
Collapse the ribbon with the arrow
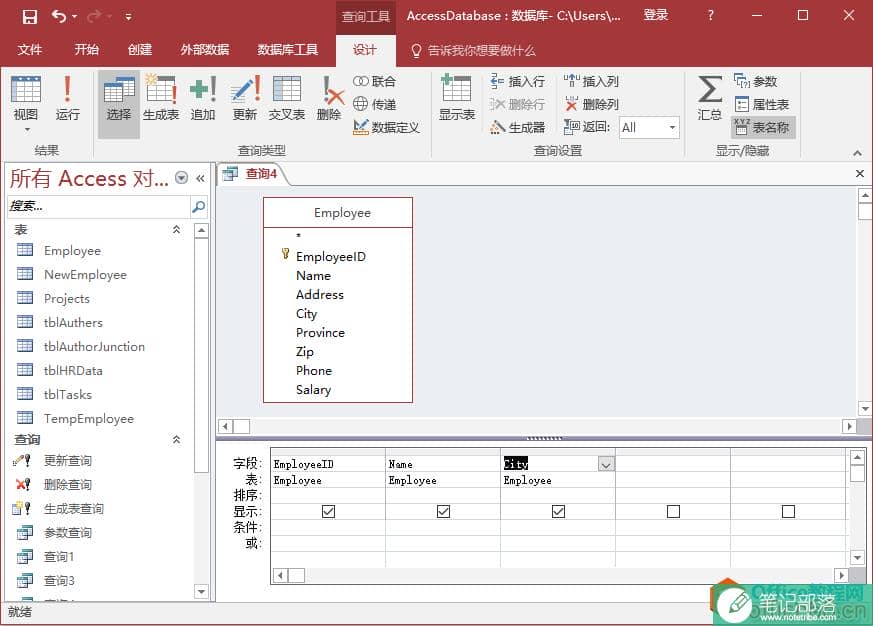857,153
